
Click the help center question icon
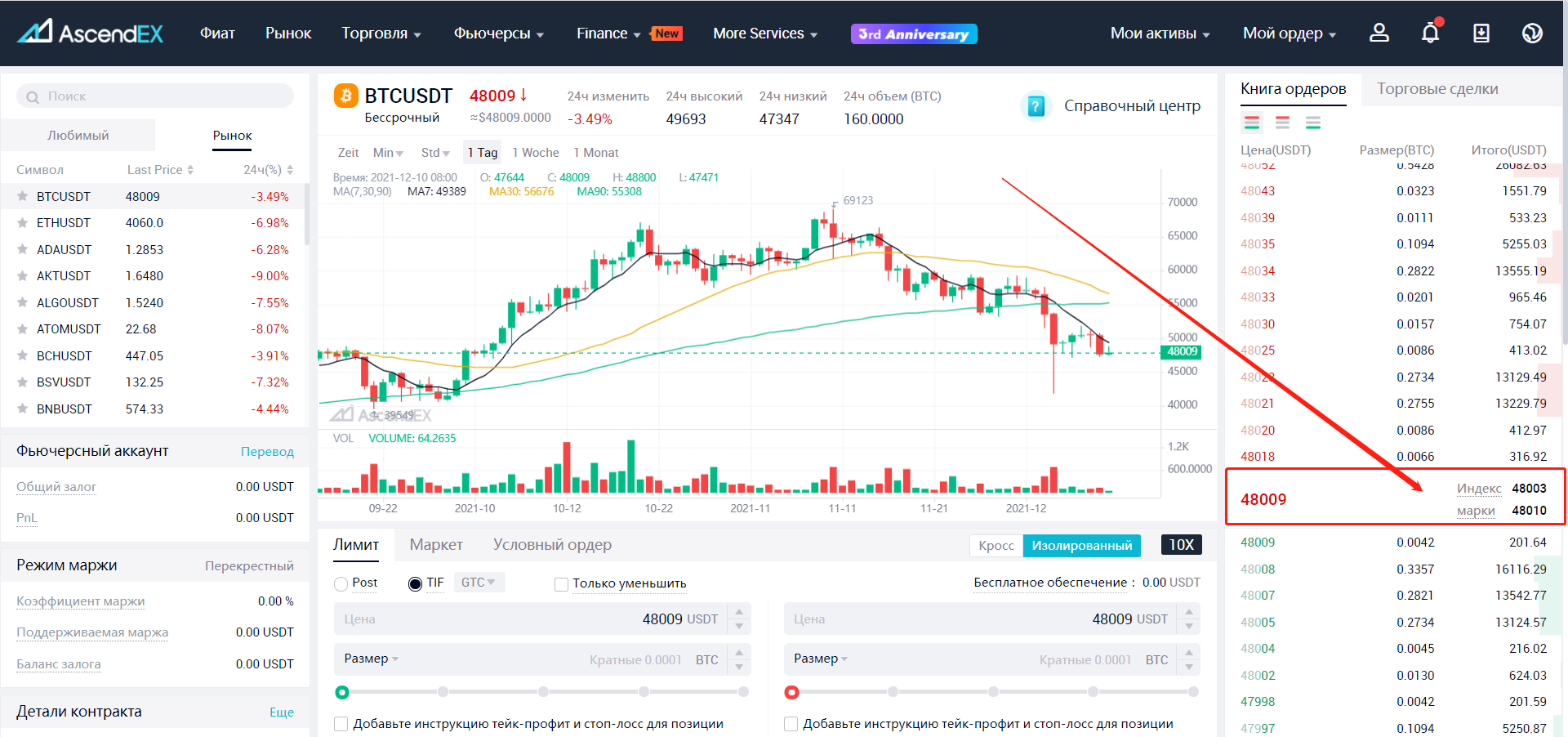coord(1036,106)
